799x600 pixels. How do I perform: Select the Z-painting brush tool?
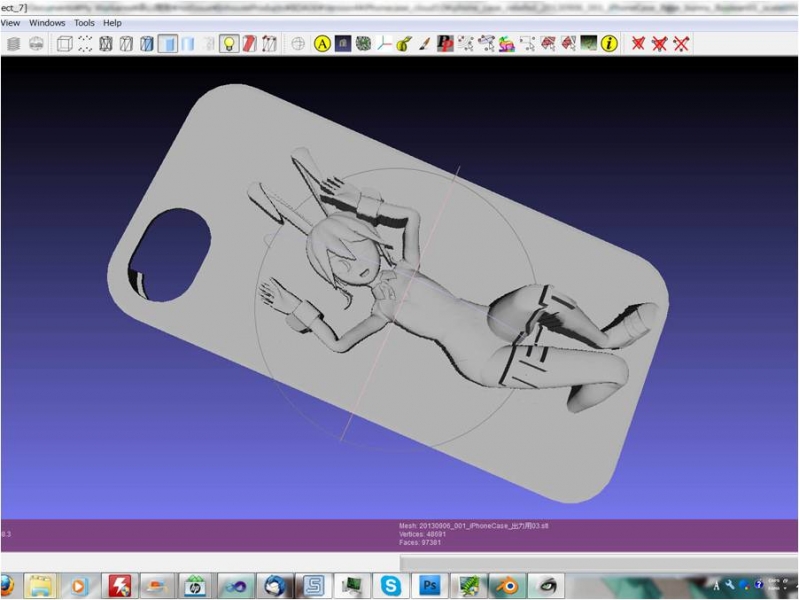[x=424, y=44]
